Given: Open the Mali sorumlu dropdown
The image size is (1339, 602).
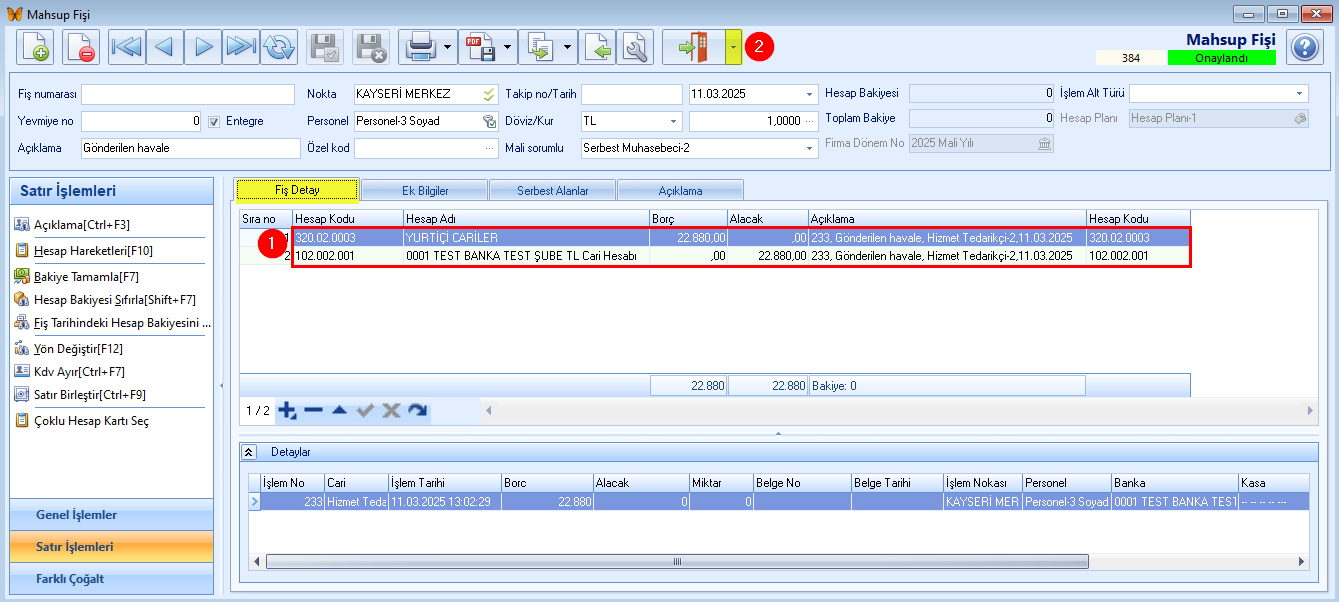Looking at the screenshot, I should [809, 148].
